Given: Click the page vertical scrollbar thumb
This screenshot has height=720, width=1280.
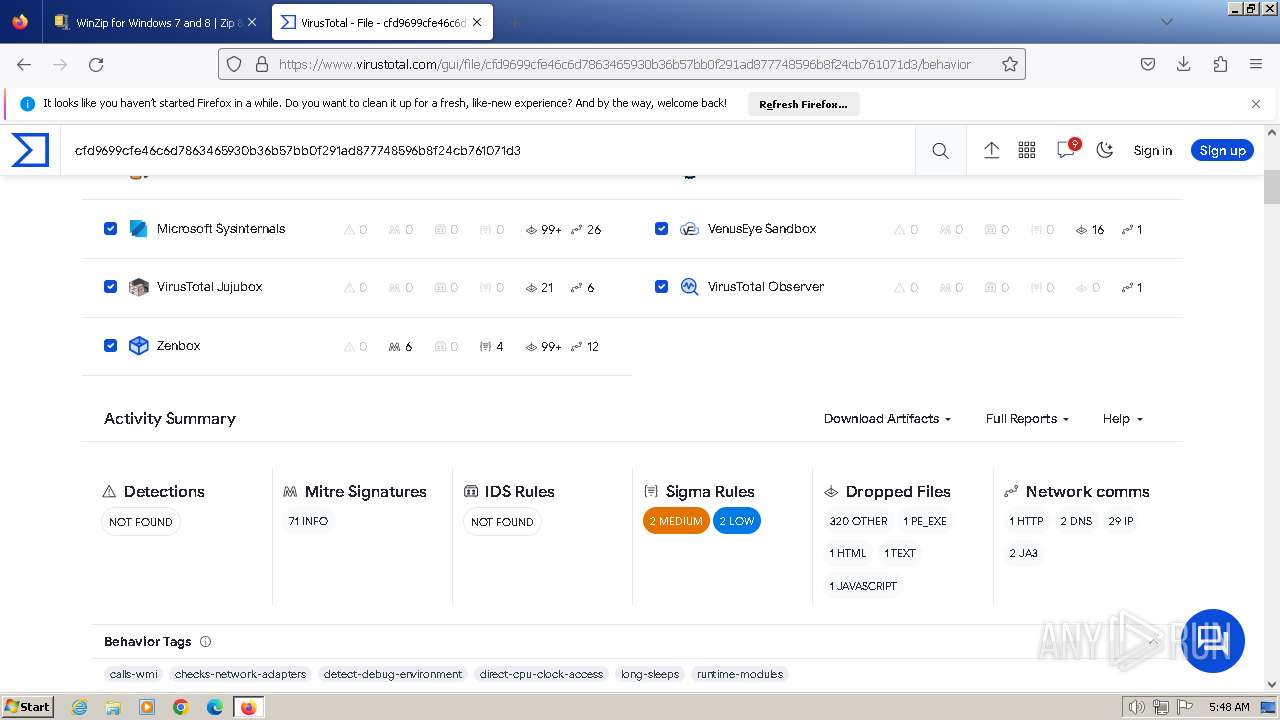Looking at the screenshot, I should click(1272, 186).
